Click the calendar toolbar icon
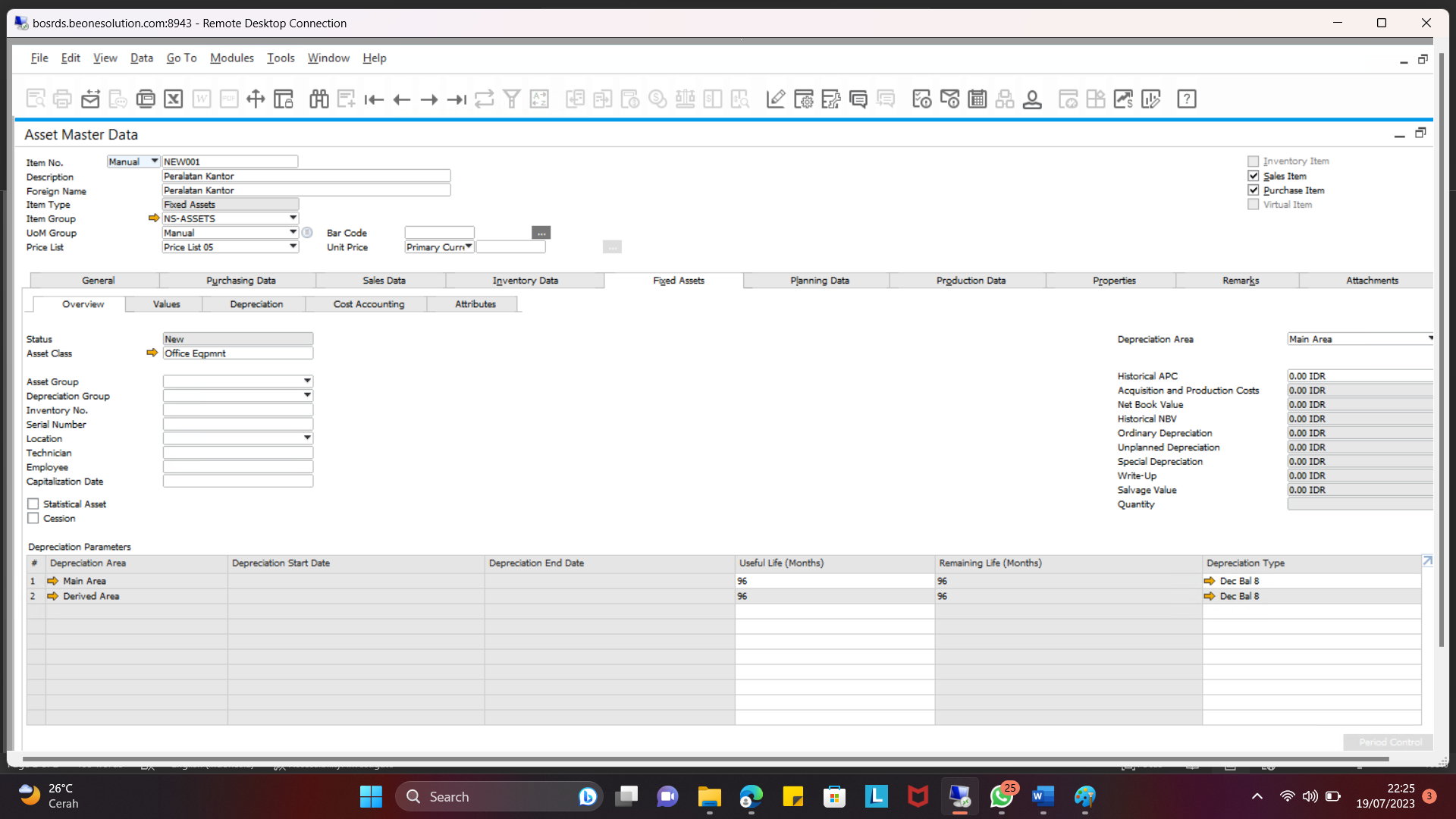Viewport: 1456px width, 819px height. coord(977,99)
